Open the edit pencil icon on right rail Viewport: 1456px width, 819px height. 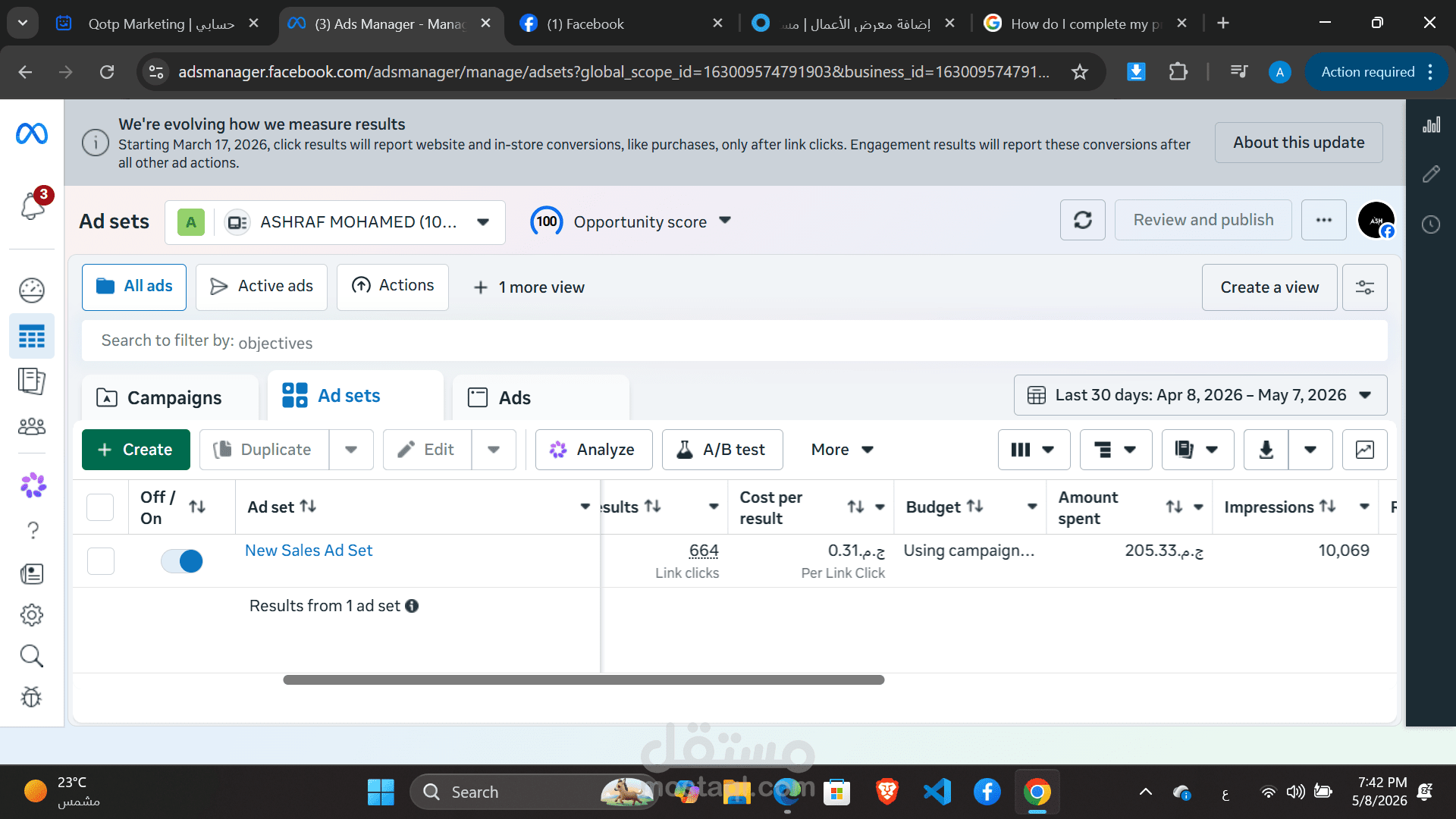1431,174
